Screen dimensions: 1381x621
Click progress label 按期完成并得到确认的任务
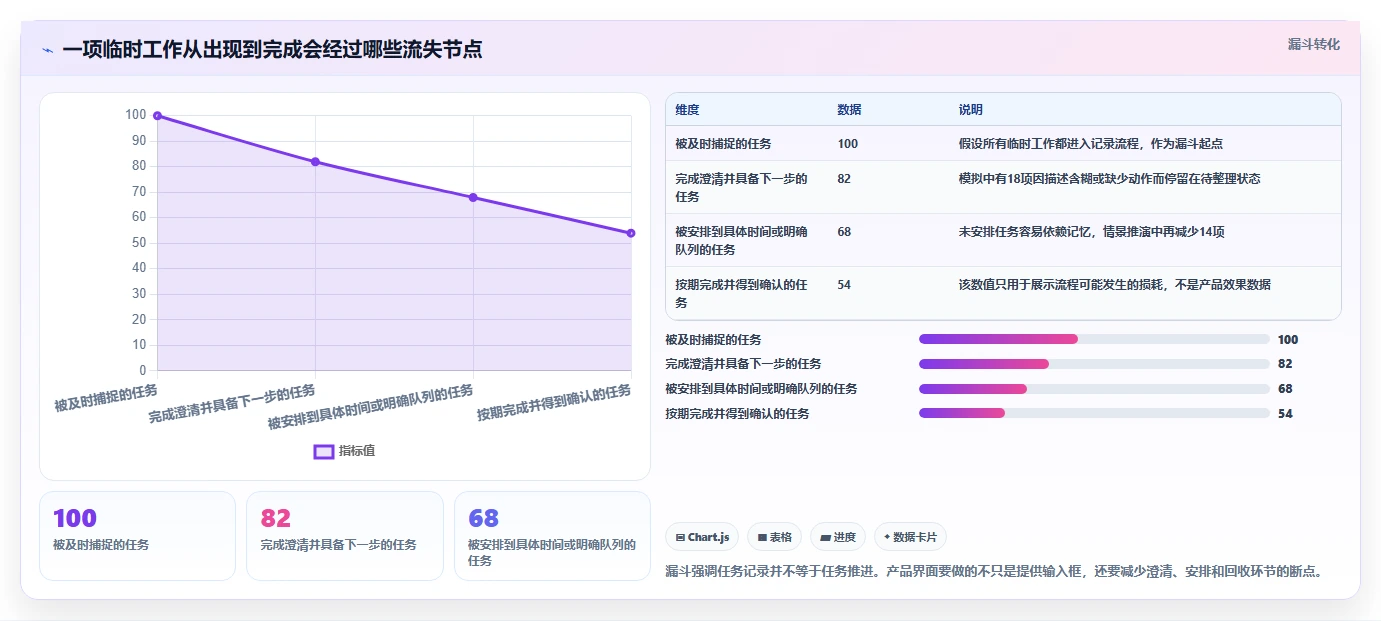(737, 414)
